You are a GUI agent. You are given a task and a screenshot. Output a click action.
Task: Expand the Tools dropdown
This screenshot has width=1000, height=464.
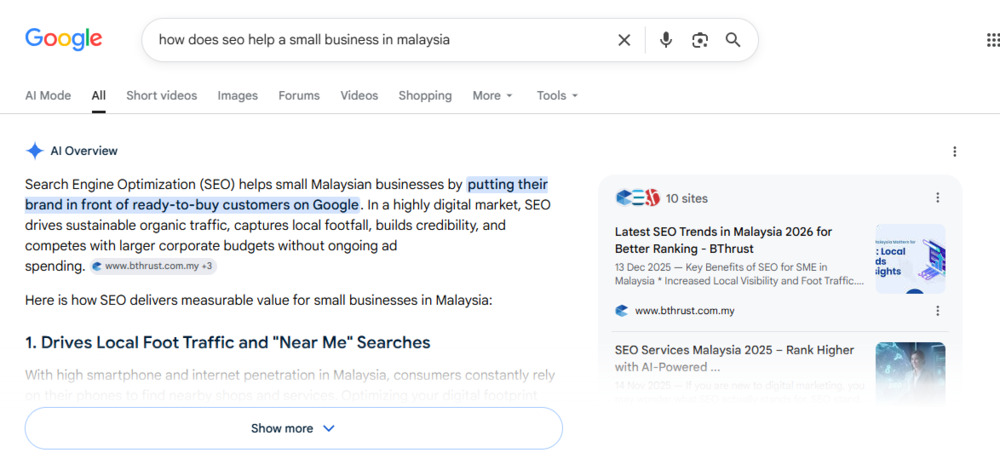point(557,96)
